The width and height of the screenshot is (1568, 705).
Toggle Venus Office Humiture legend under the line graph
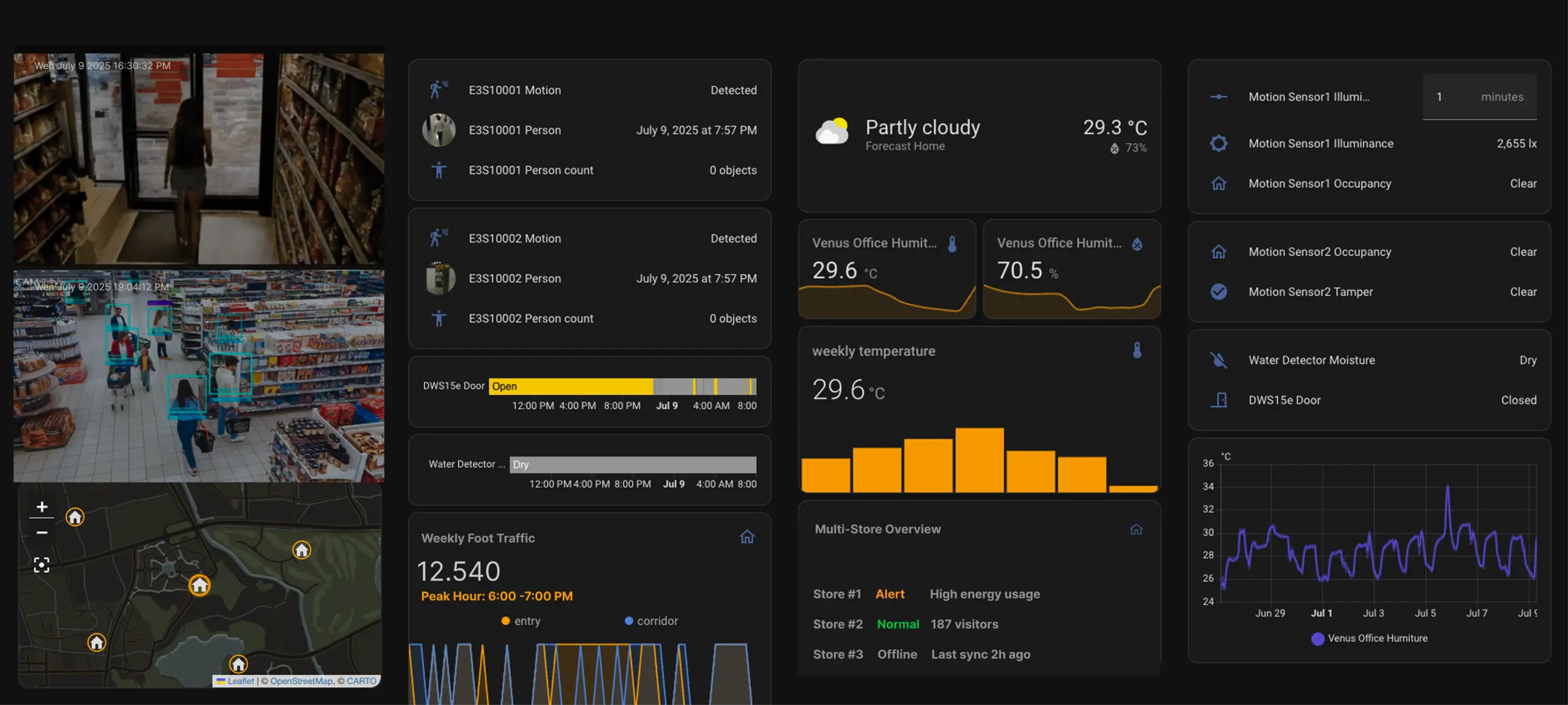click(x=1369, y=638)
